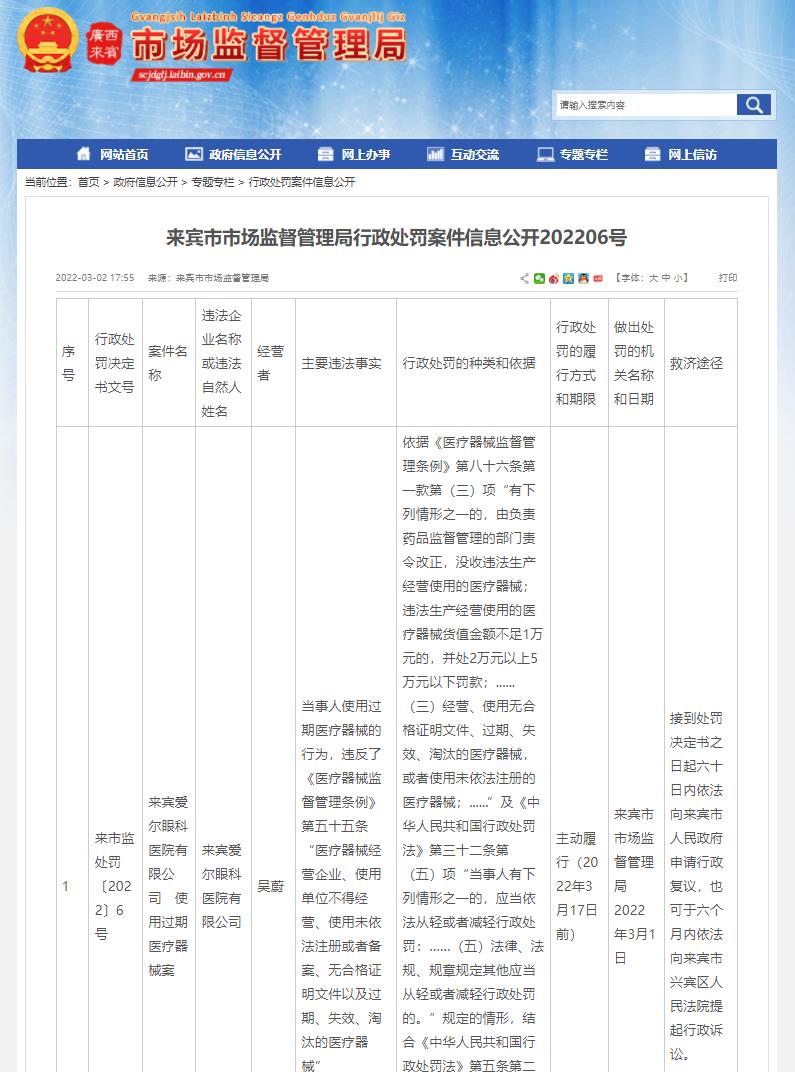Click 首页 in the breadcrumb
Image resolution: width=795 pixels, height=1072 pixels.
click(x=88, y=182)
